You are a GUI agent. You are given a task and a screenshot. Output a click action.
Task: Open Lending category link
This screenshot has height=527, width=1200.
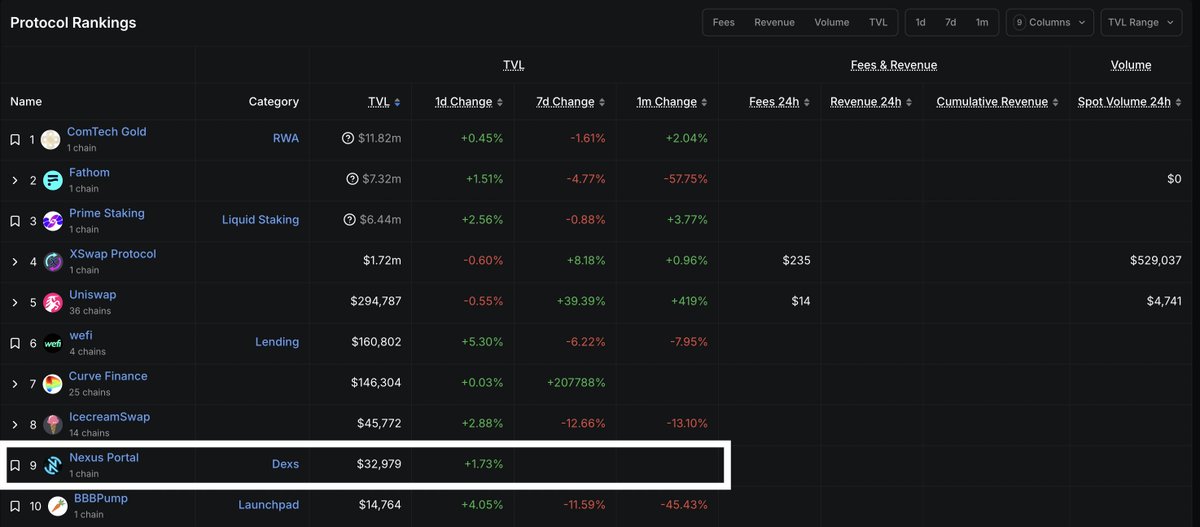click(x=277, y=342)
